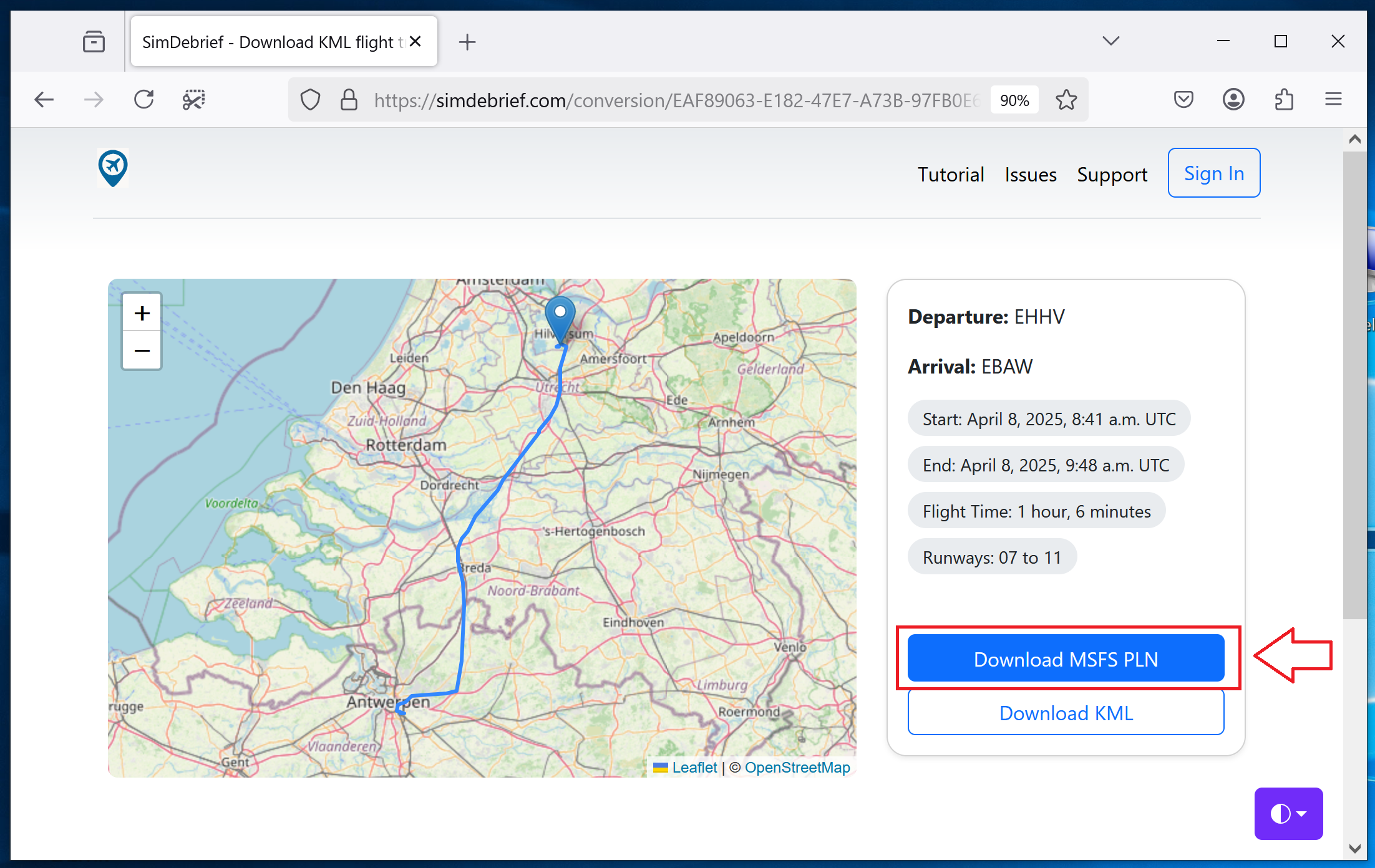The image size is (1375, 868).
Task: Open the screenshot tool in toolbar
Action: click(x=194, y=100)
